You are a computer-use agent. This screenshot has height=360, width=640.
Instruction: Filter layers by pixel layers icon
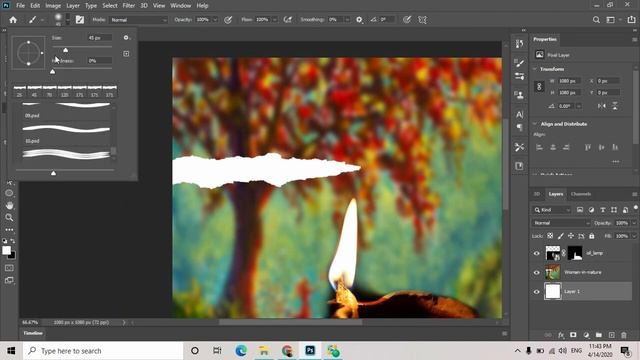(580, 210)
